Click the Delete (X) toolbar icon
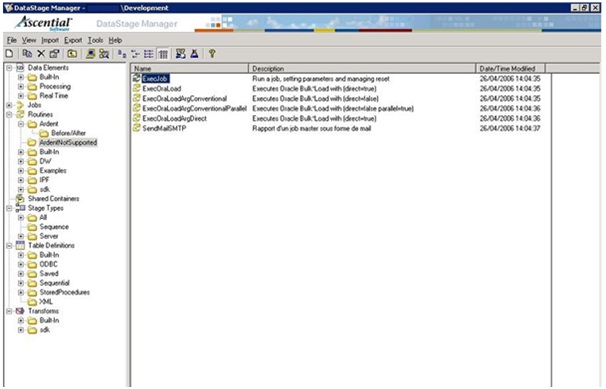The width and height of the screenshot is (606, 389). [41, 54]
